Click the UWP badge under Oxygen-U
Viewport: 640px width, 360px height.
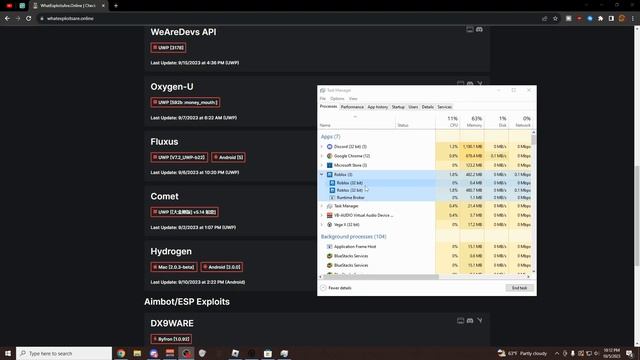click(185, 102)
